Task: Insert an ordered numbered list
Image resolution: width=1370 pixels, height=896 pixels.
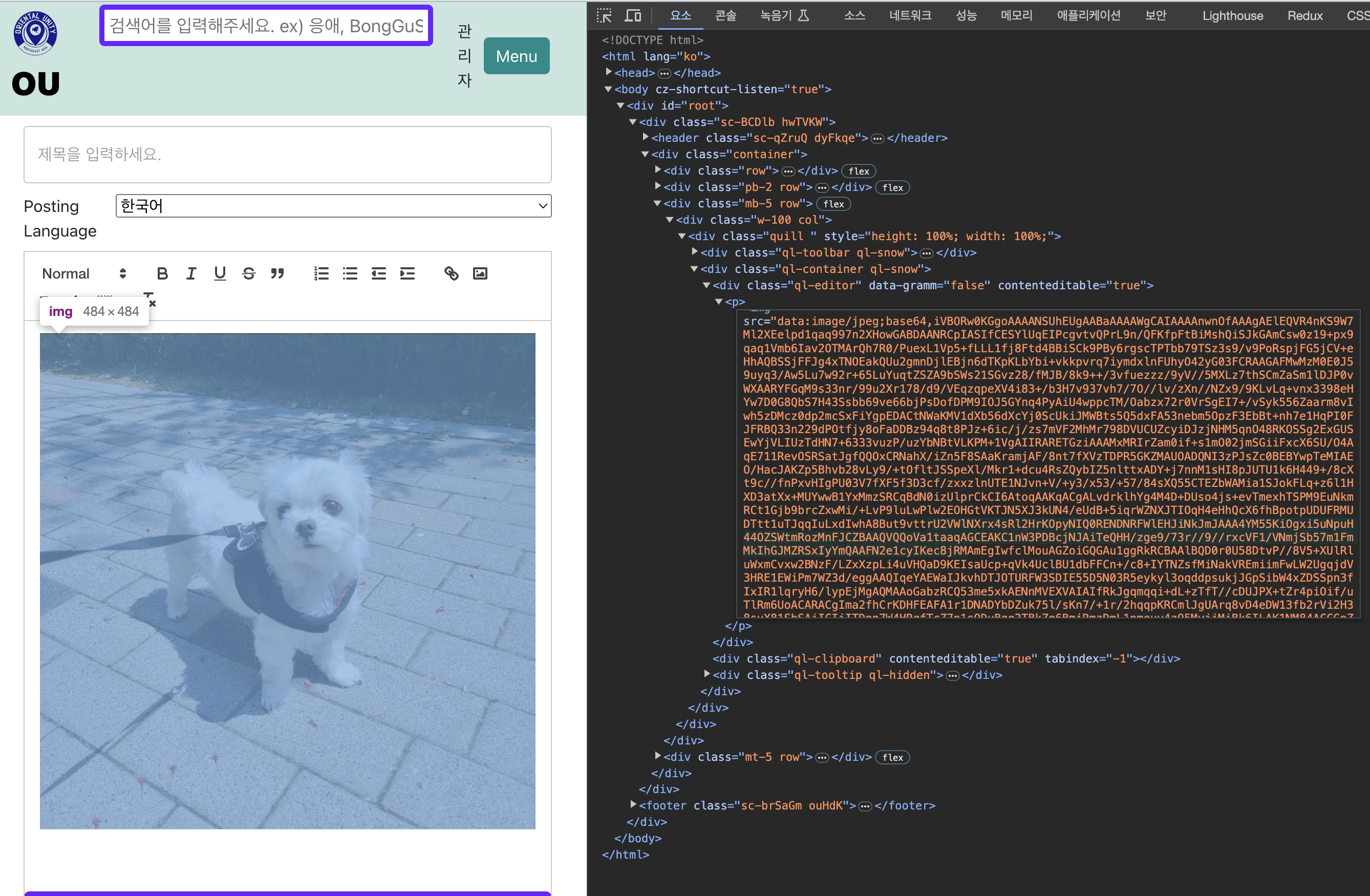Action: (321, 273)
